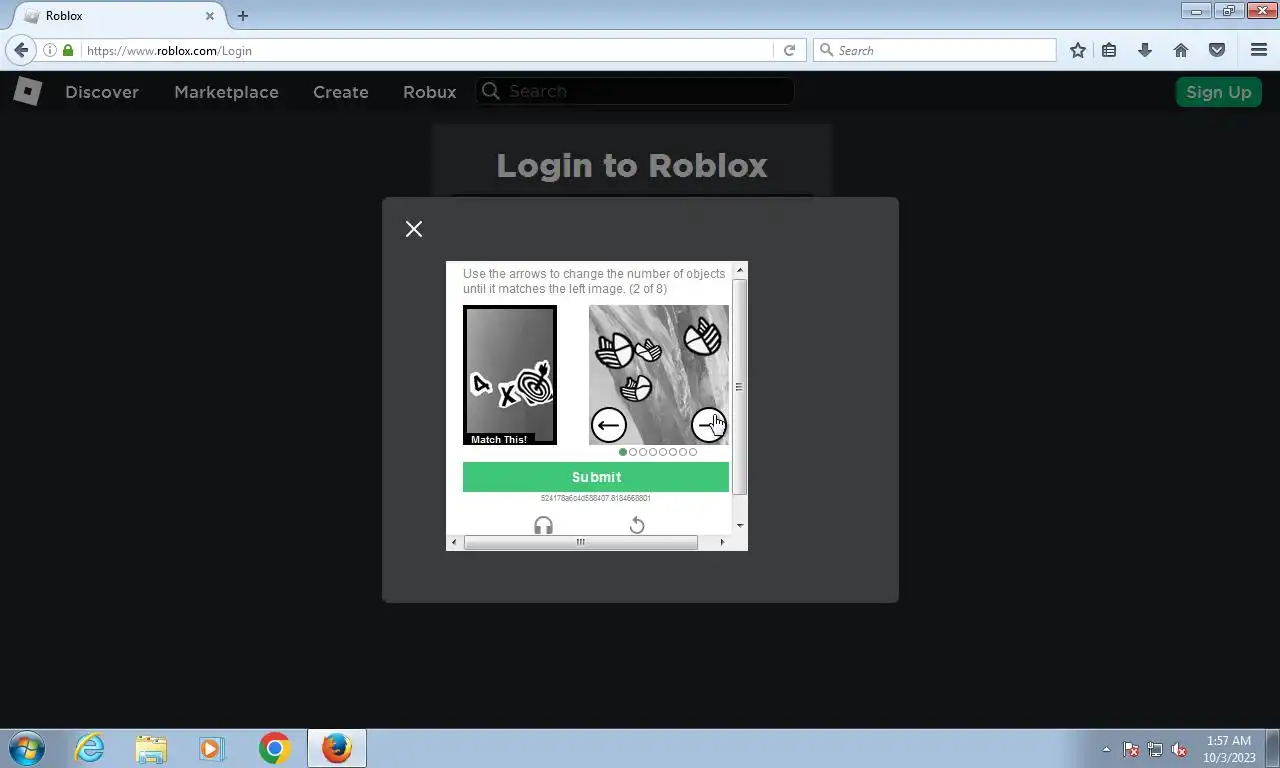Bookmark this page with the star icon
Image resolution: width=1280 pixels, height=768 pixels.
point(1078,50)
